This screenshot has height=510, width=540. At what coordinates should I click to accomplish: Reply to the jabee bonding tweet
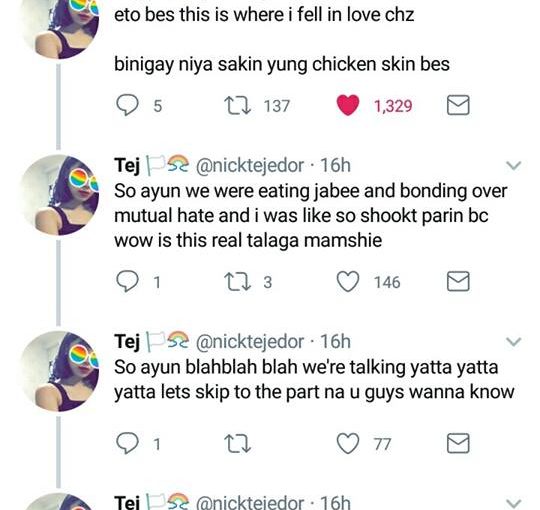point(127,281)
